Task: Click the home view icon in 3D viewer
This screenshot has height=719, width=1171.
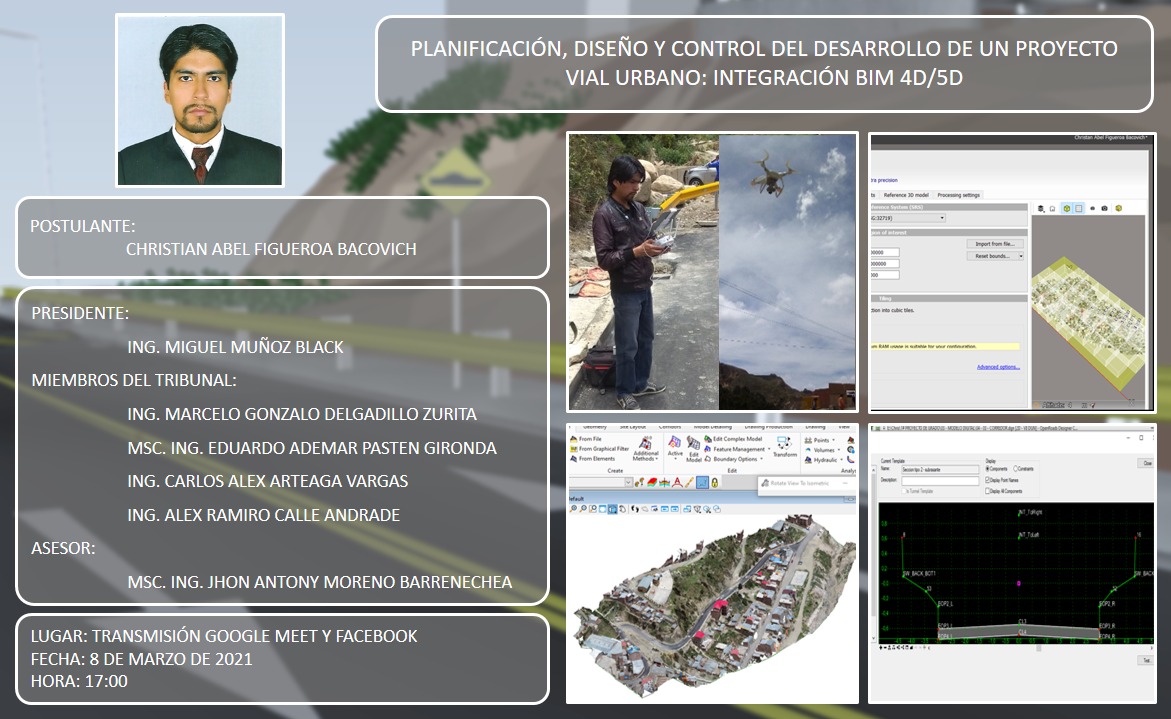Action: coord(1052,208)
